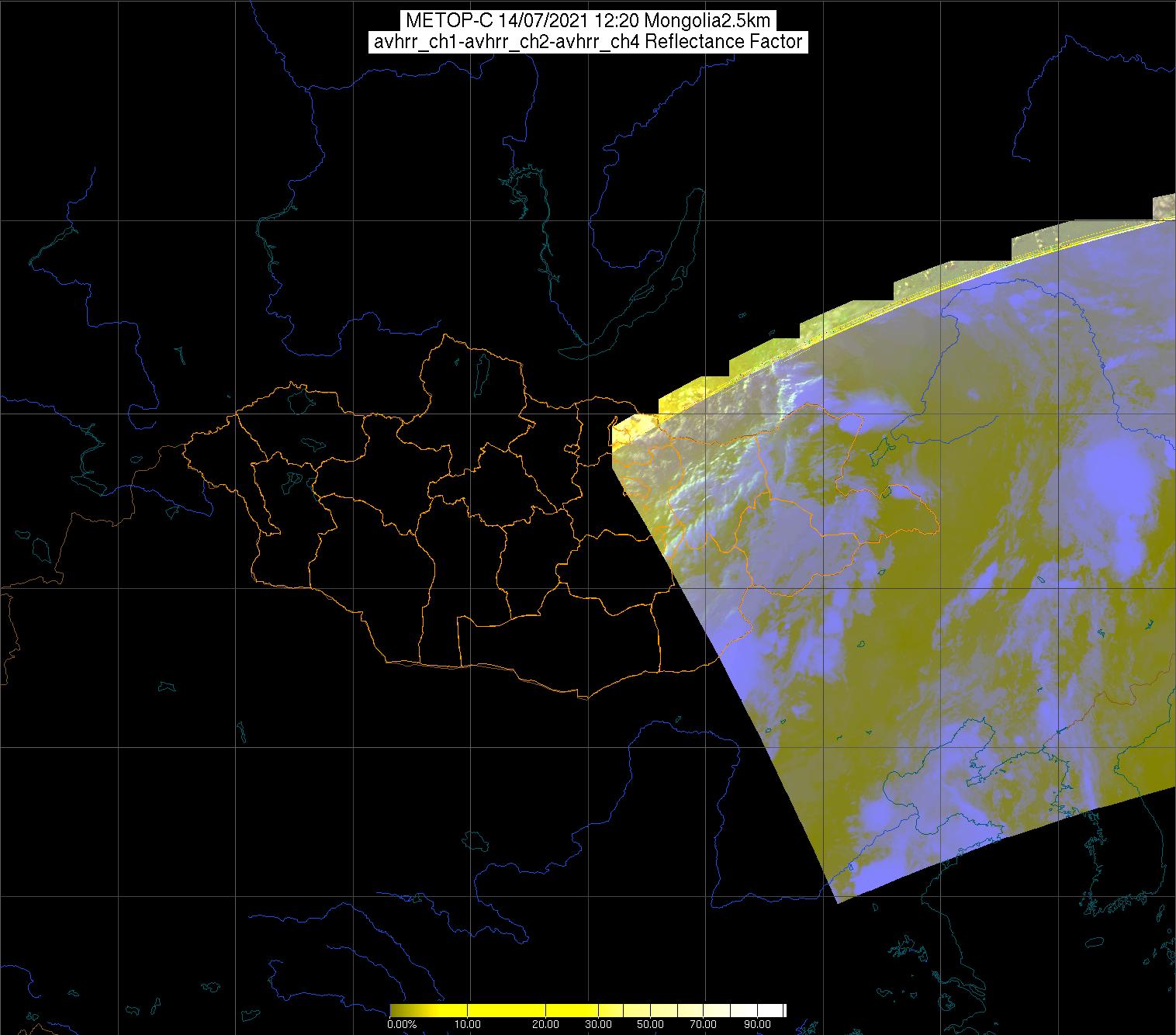Click the 70.00 color bar label
Screen dimensions: 1176x1035
pos(704,1025)
